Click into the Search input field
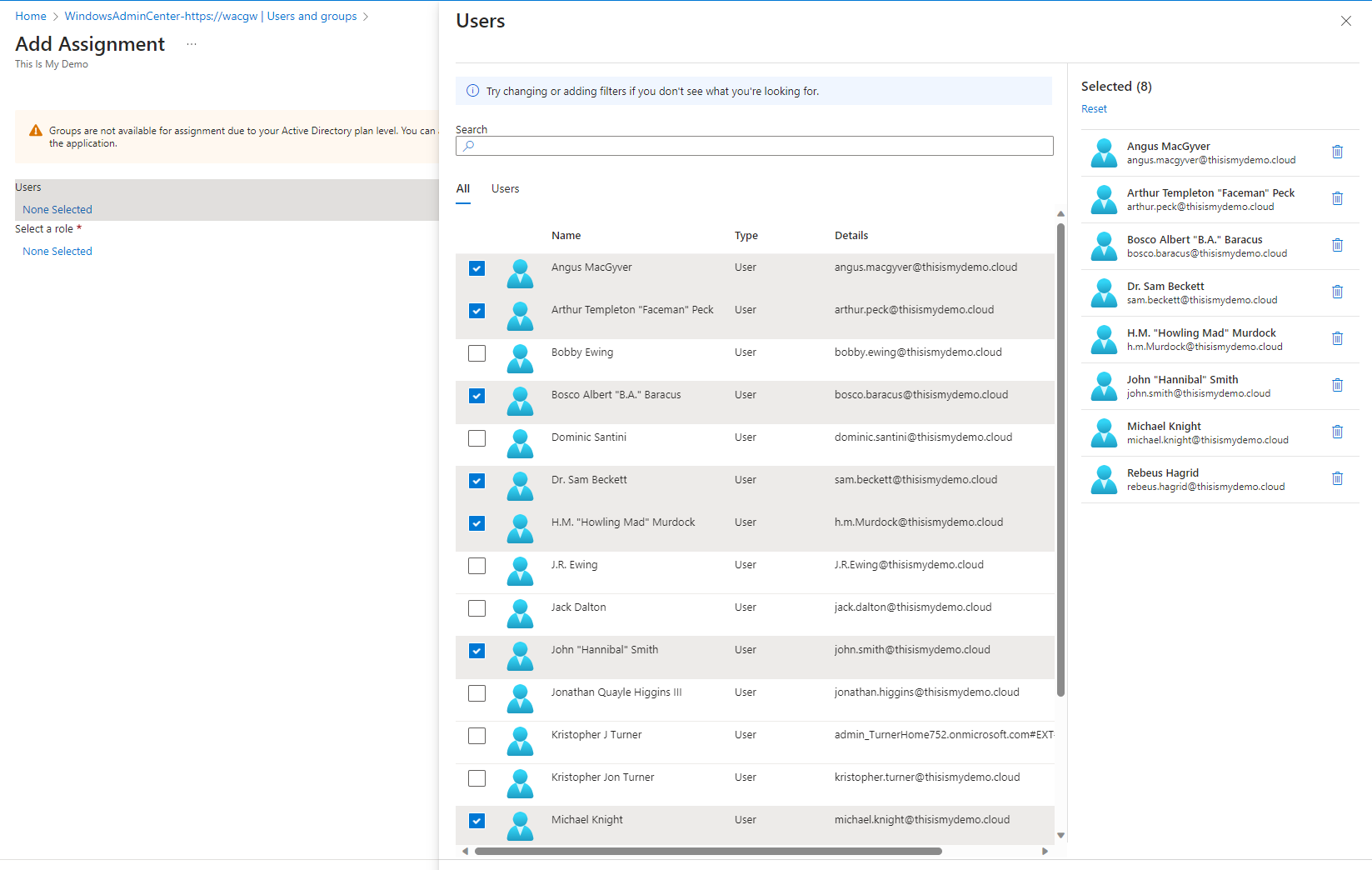Screen dimensions: 1372x870 click(x=754, y=146)
